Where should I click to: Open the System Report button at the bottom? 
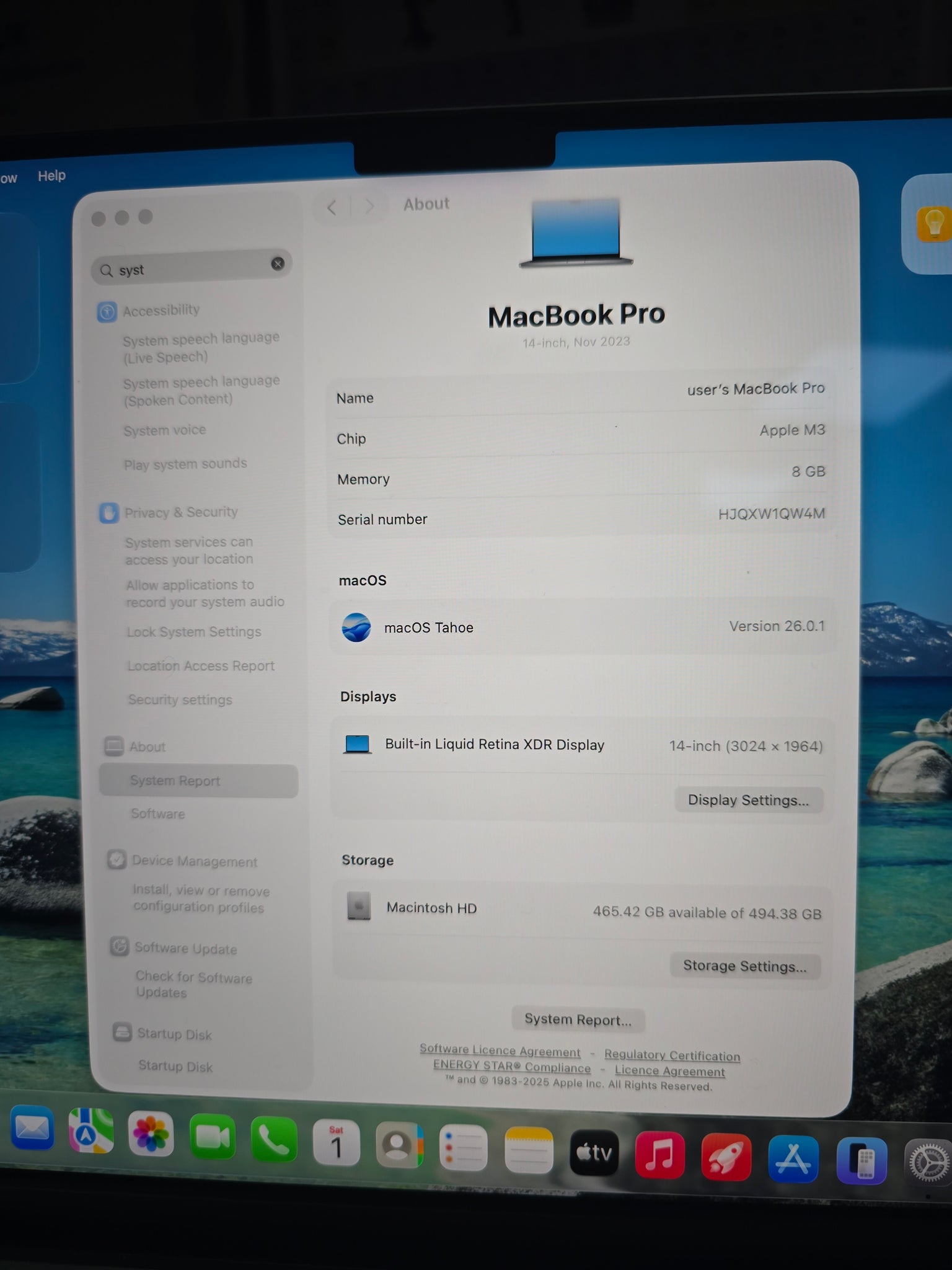(578, 1020)
